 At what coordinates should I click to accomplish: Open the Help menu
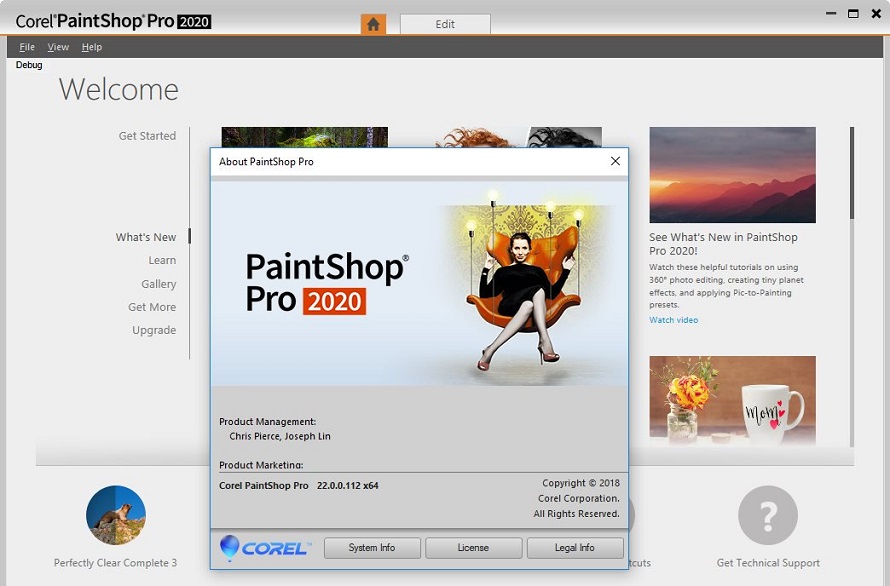[x=92, y=47]
